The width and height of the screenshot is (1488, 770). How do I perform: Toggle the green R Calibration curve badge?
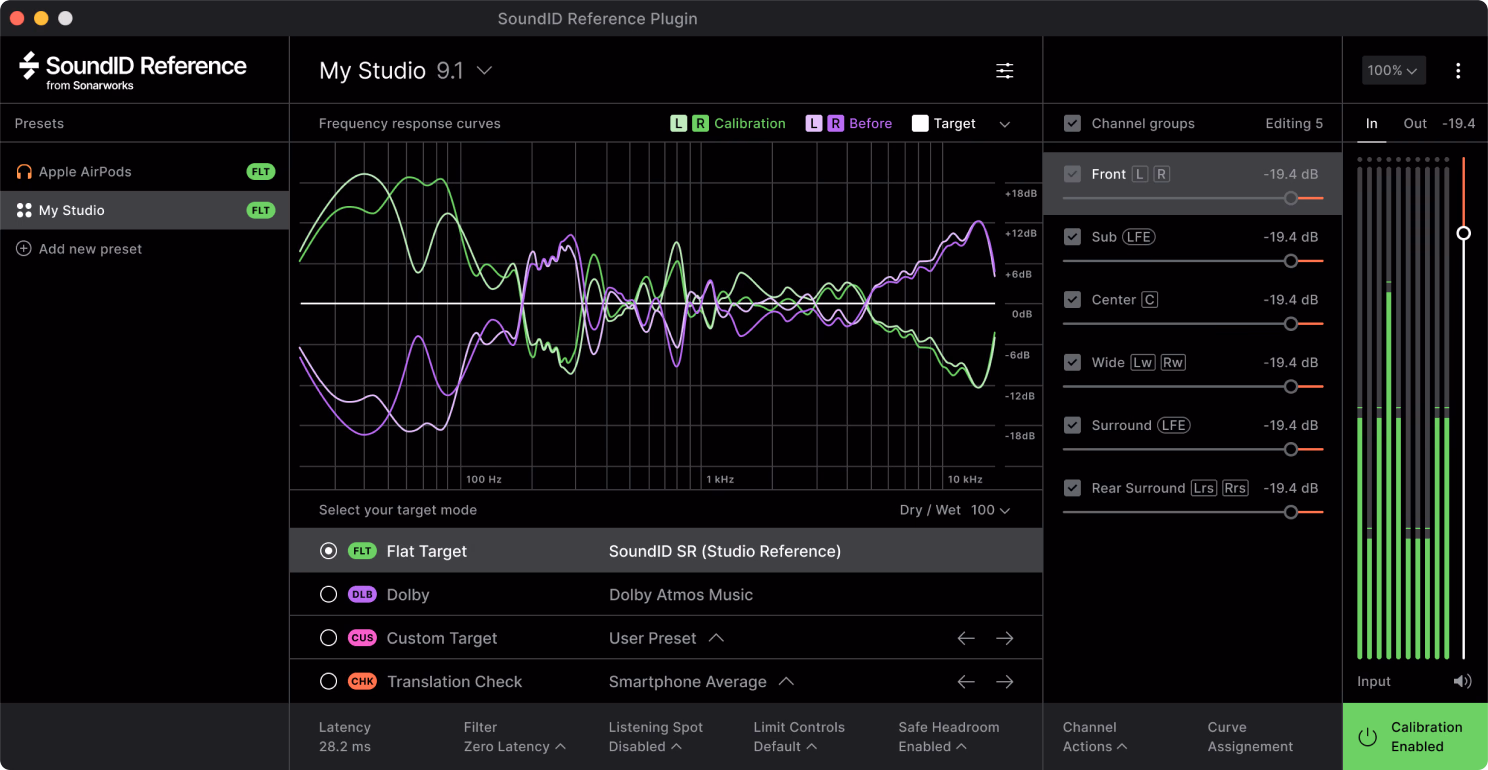click(x=700, y=124)
